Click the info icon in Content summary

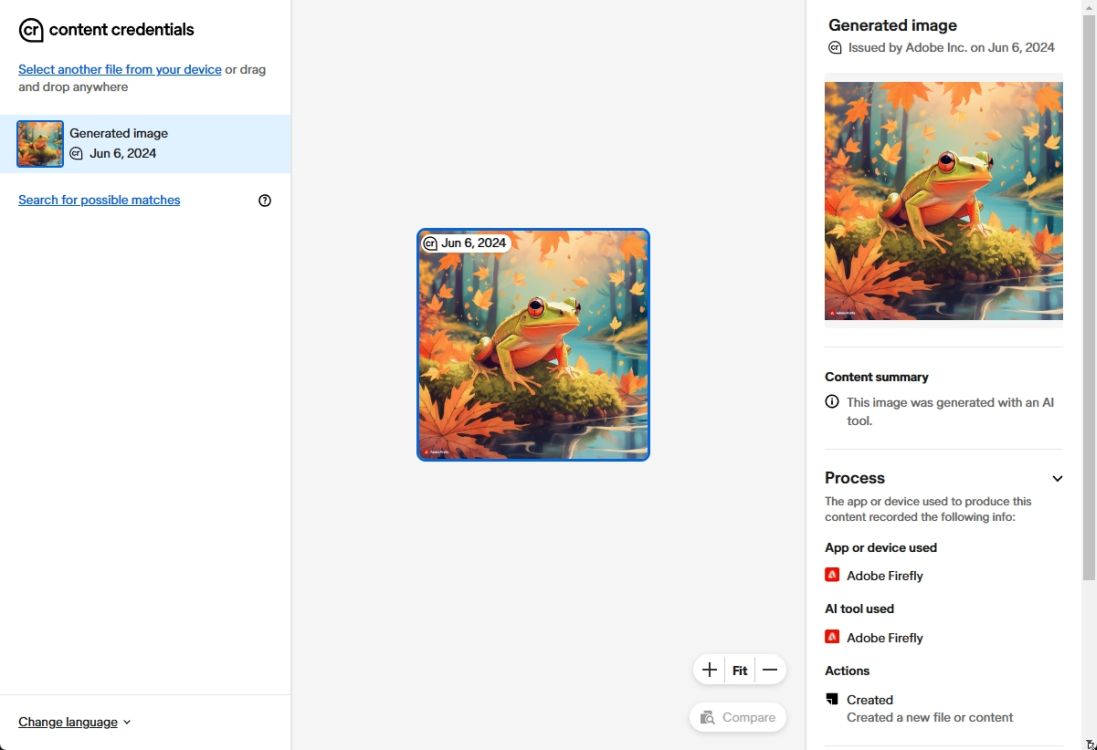click(831, 401)
